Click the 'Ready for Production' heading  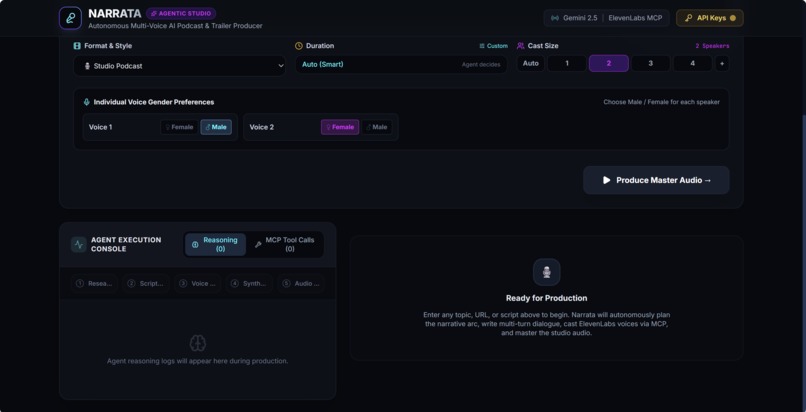point(546,298)
